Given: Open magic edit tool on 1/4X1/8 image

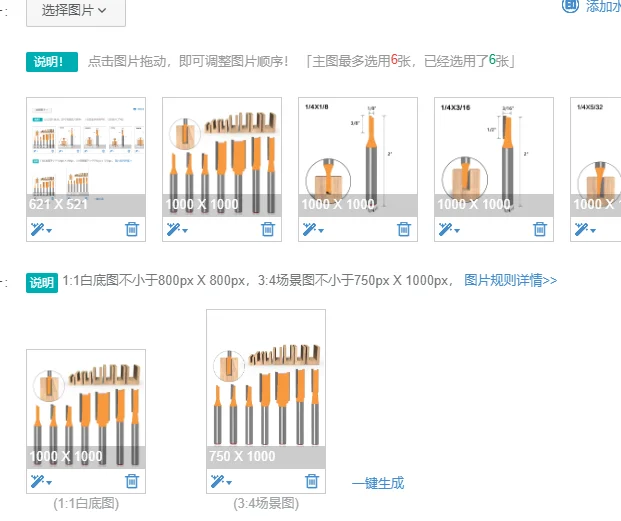Looking at the screenshot, I should tap(309, 229).
